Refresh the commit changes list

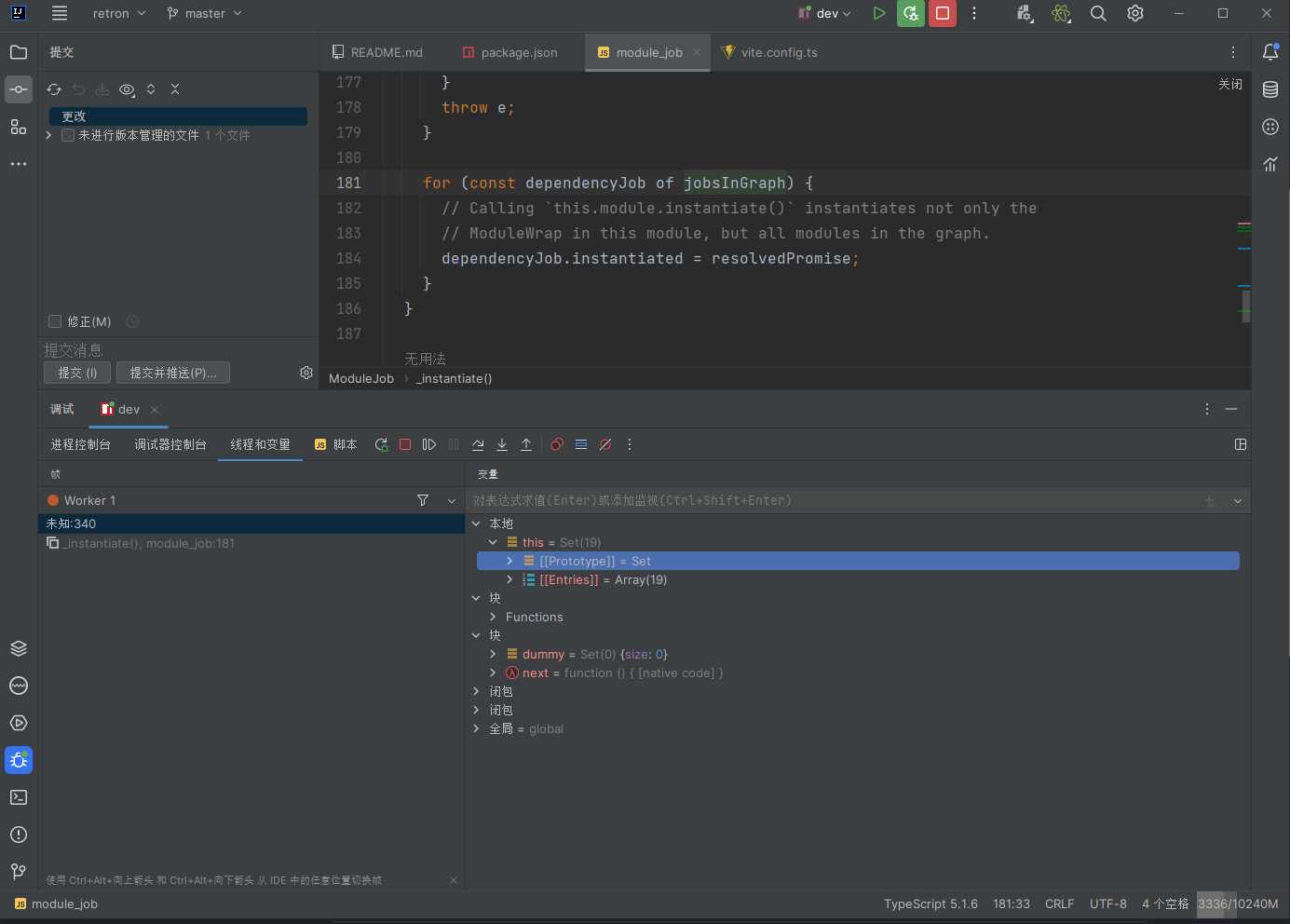pyautogui.click(x=54, y=89)
